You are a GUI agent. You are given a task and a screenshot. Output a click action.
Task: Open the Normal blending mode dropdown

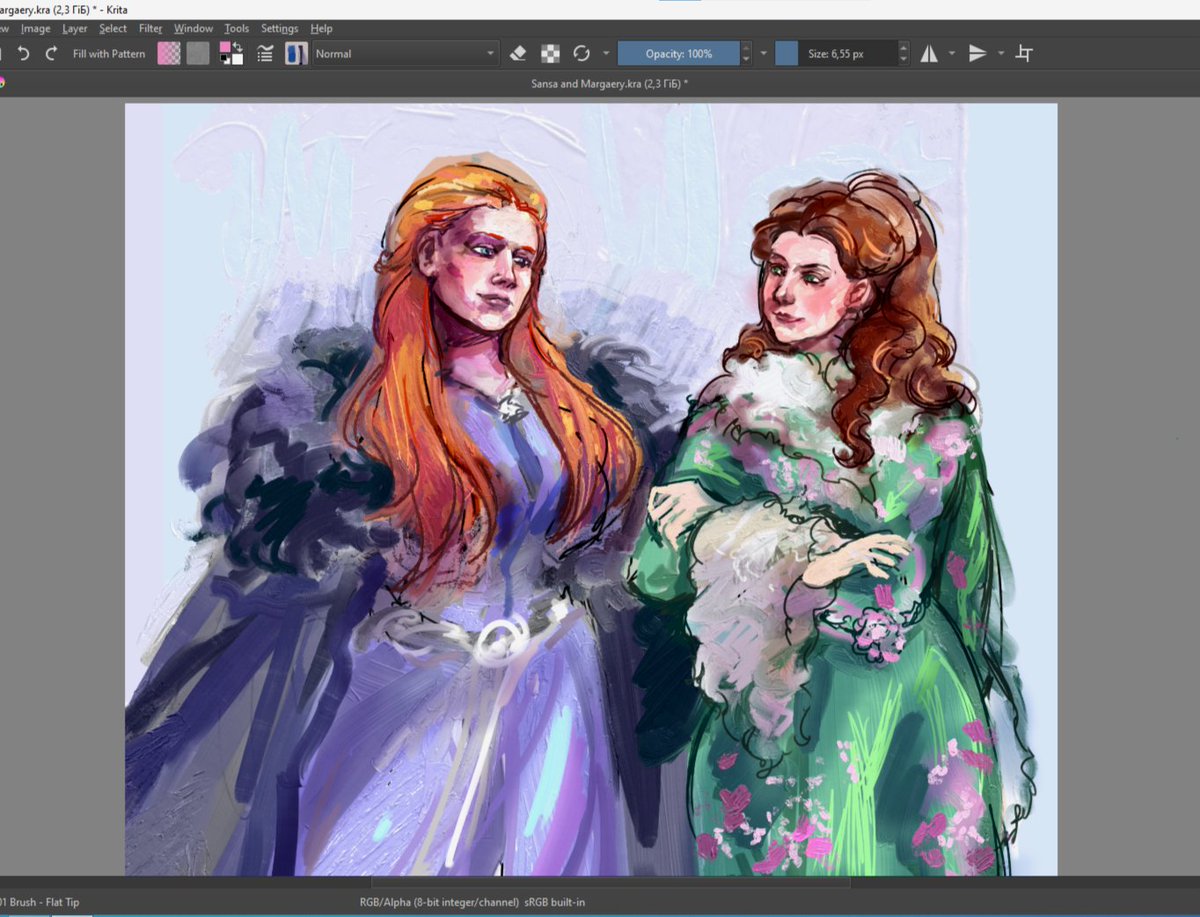coord(405,54)
